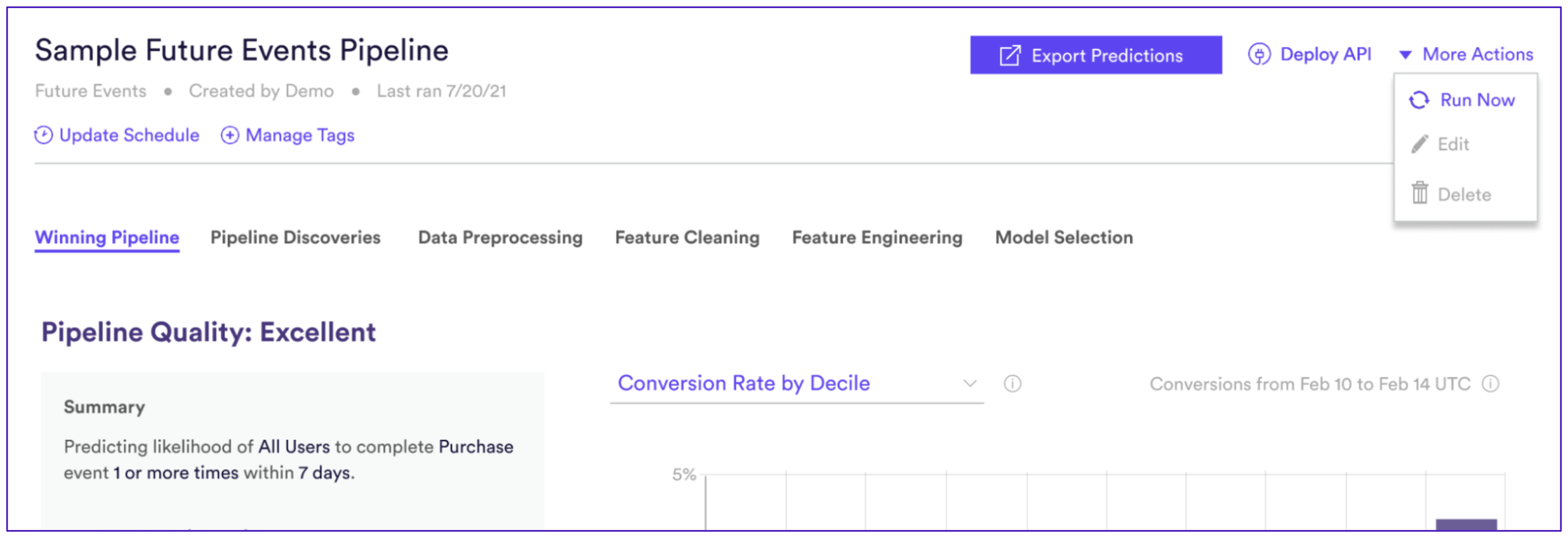Click the More Actions label
1568x537 pixels.
coord(1477,55)
